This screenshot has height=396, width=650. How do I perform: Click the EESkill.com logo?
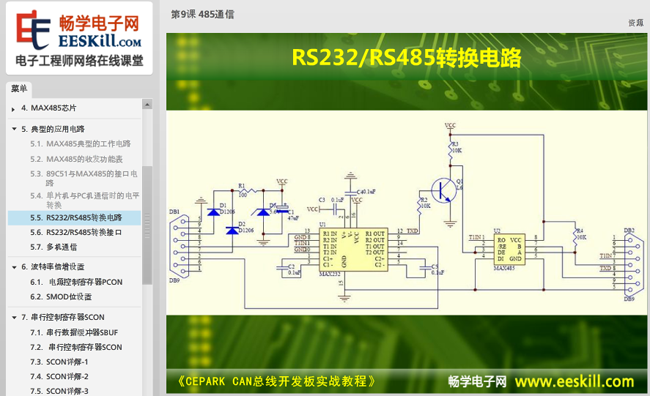79,38
